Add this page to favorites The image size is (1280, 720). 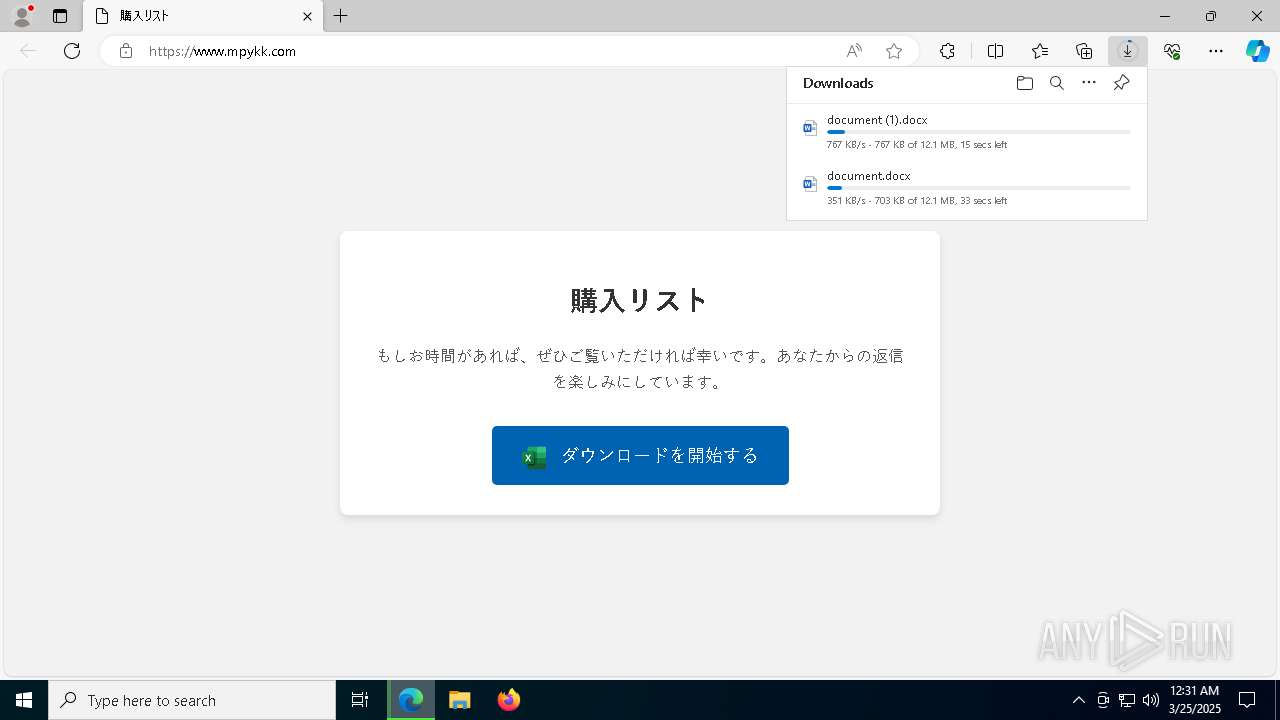894,51
